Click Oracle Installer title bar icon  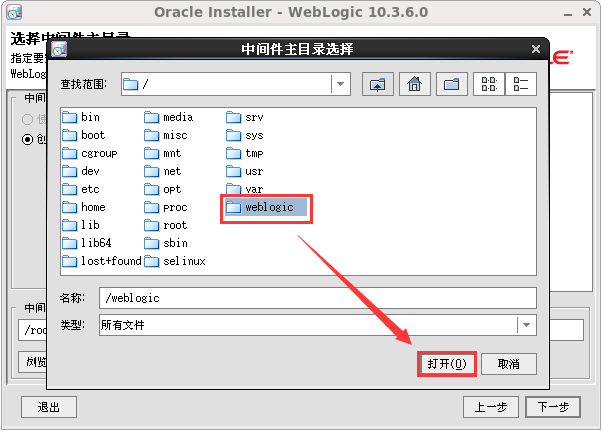point(14,12)
